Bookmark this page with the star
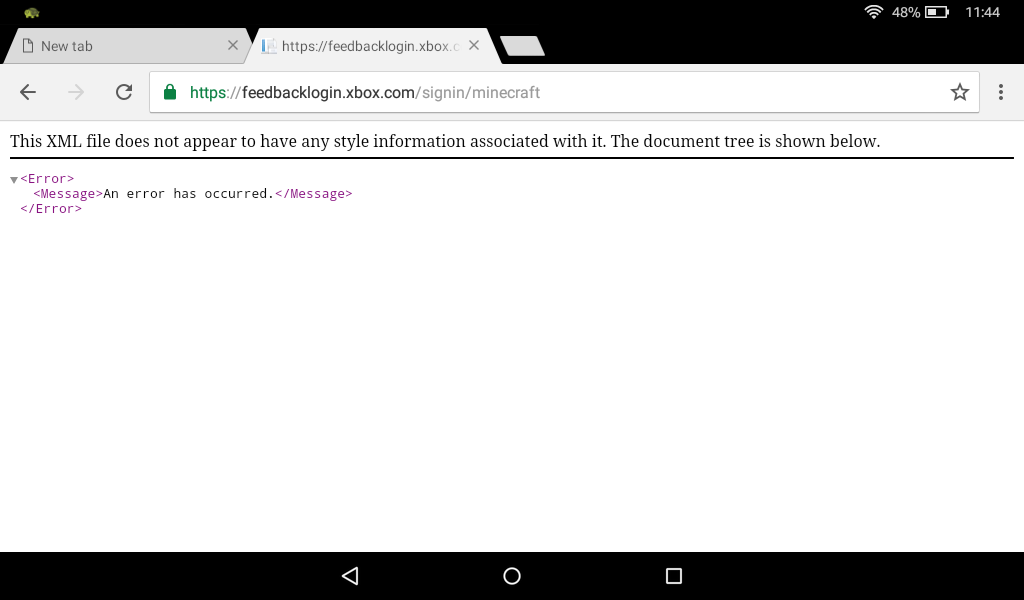1024x600 pixels. click(x=959, y=92)
